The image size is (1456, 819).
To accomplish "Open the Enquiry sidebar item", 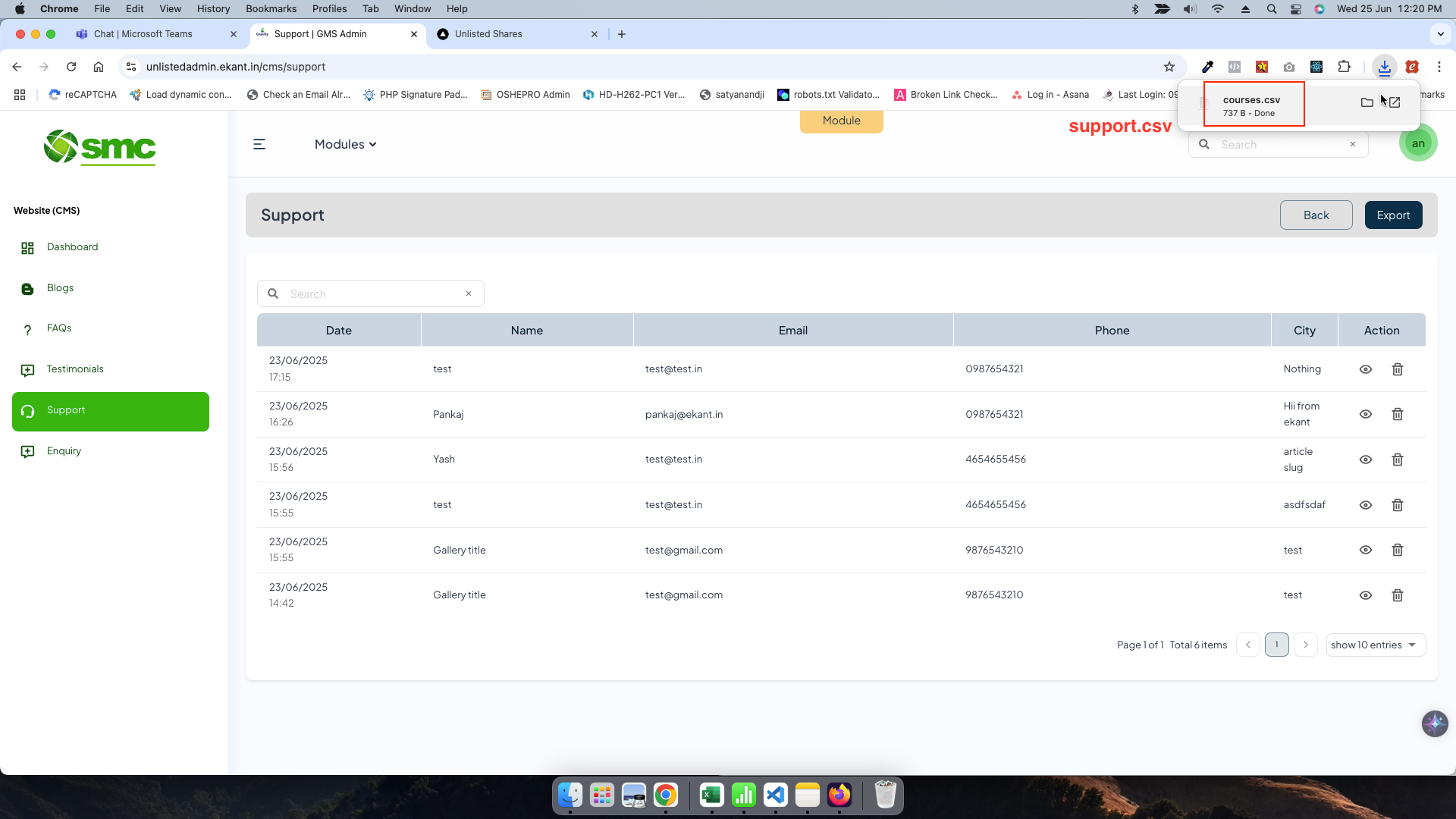I will coord(64,451).
